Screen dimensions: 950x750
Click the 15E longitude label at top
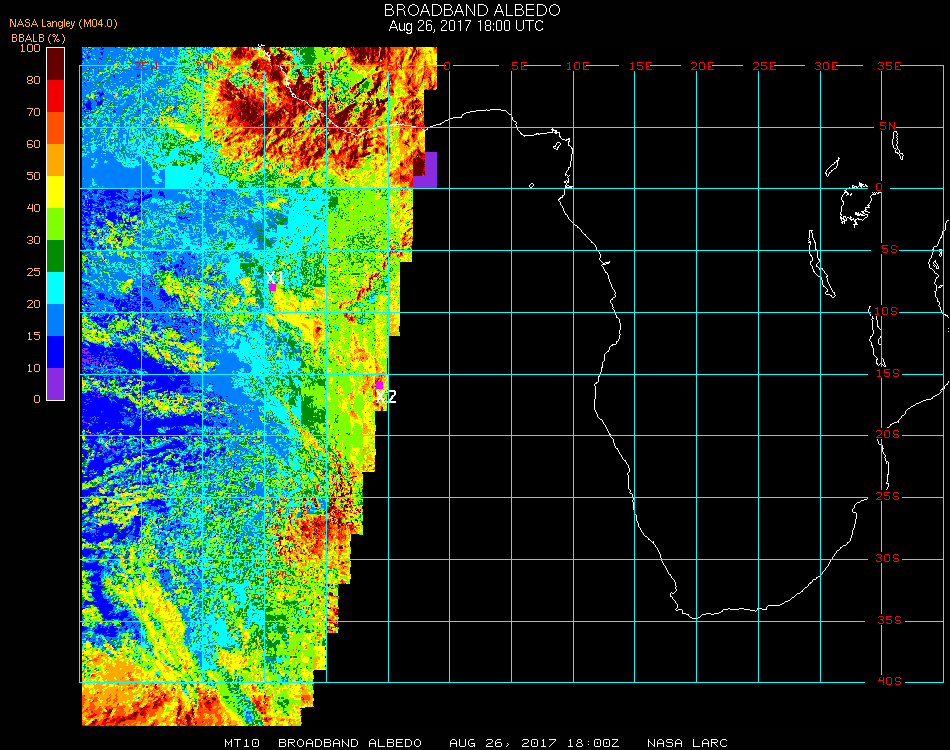pos(640,66)
